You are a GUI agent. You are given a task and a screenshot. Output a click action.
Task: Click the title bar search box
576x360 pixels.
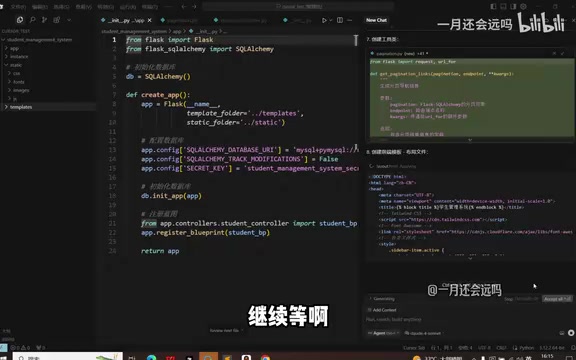point(298,6)
